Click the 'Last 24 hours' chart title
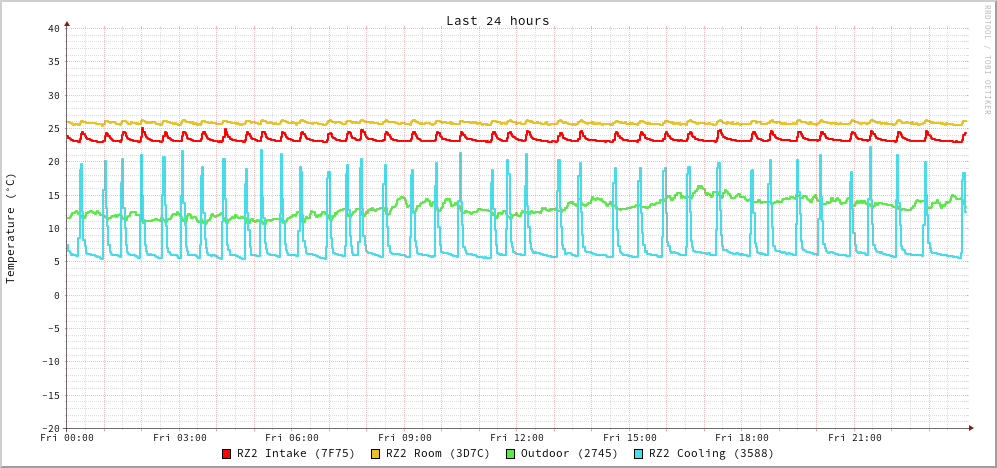This screenshot has width=997, height=468. [497, 21]
